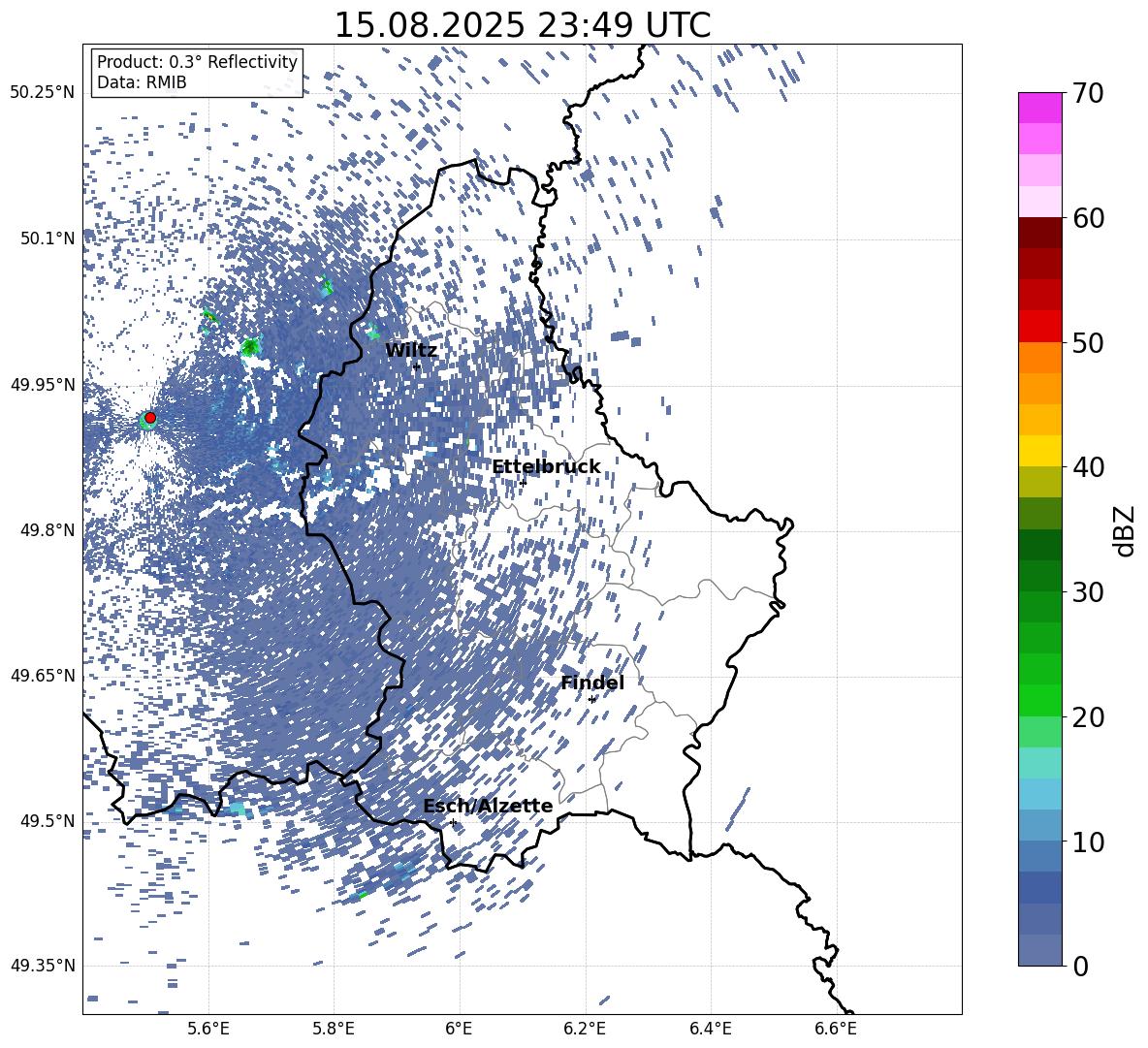
Task: Pick the turquoise swatch between 15 and 20
Action: coord(1039,763)
